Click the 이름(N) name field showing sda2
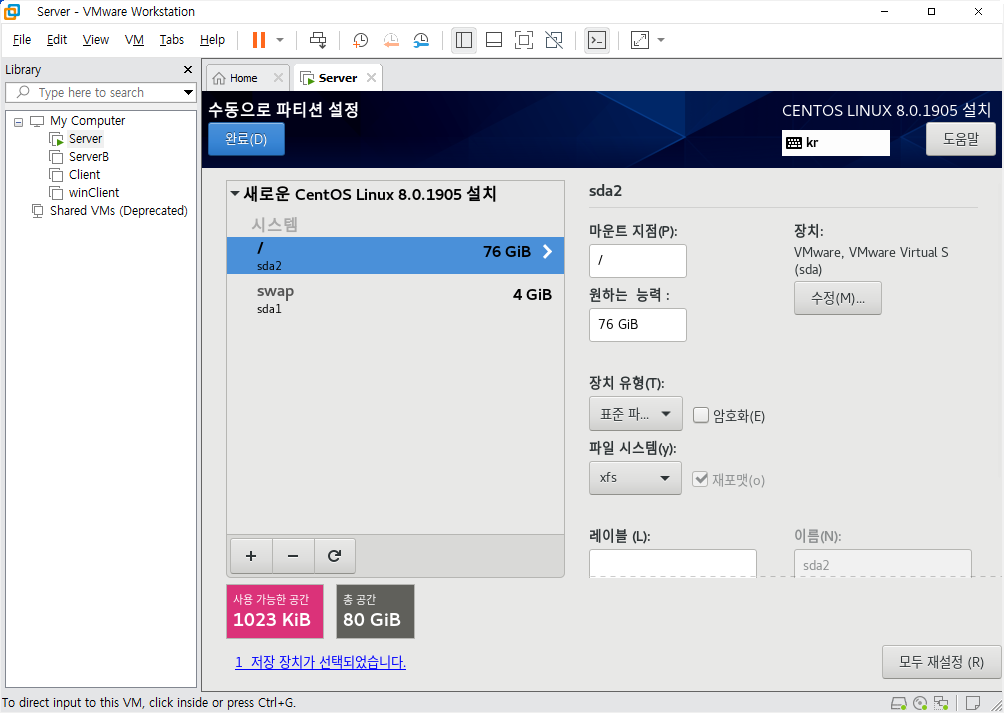This screenshot has width=1004, height=713. coord(882,563)
